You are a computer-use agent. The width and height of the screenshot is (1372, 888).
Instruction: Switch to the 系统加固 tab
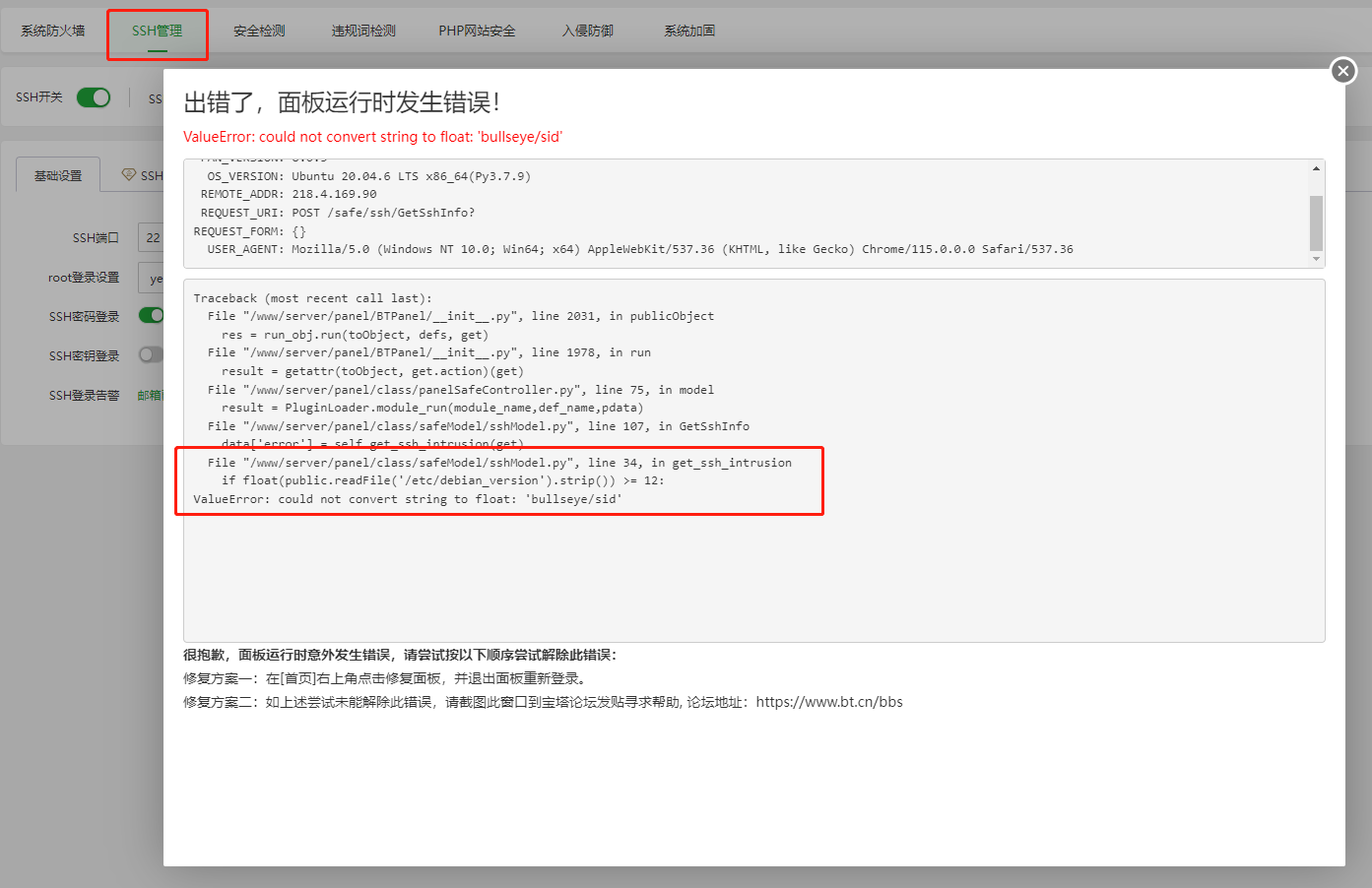click(x=689, y=31)
